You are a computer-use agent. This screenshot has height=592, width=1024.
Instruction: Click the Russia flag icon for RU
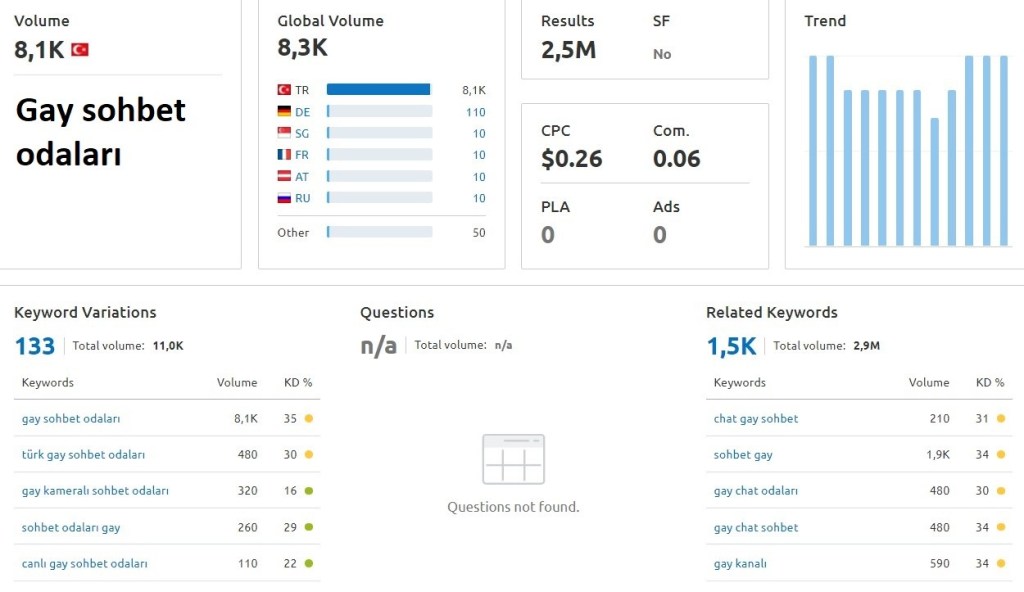[284, 198]
